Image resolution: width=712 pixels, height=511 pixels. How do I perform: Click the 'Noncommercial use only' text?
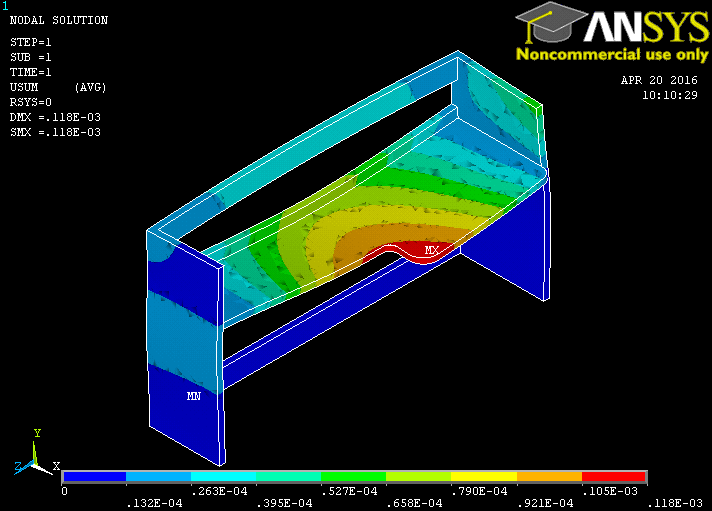[612, 55]
